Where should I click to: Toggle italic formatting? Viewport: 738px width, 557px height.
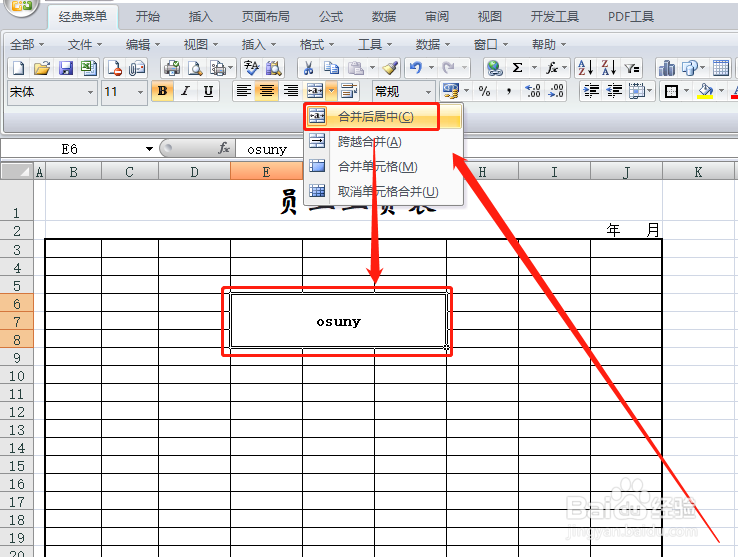185,90
